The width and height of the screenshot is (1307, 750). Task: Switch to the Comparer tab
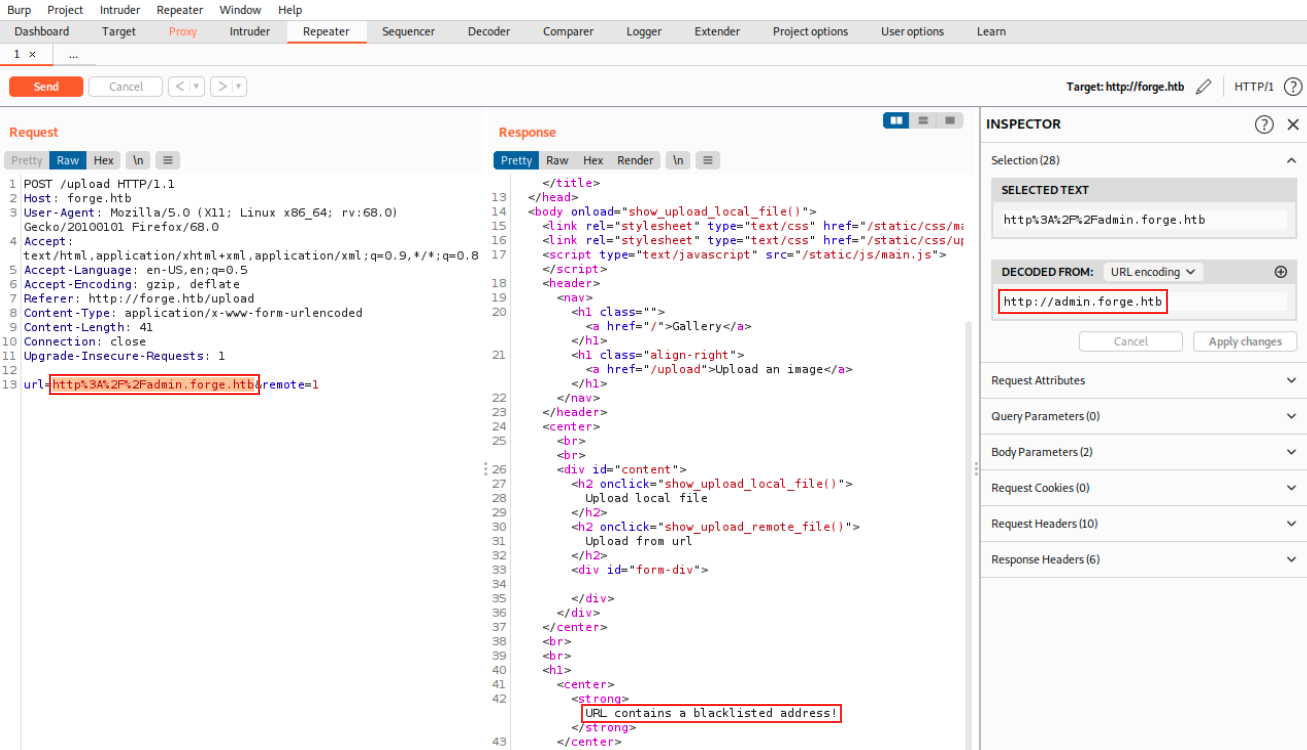point(568,32)
